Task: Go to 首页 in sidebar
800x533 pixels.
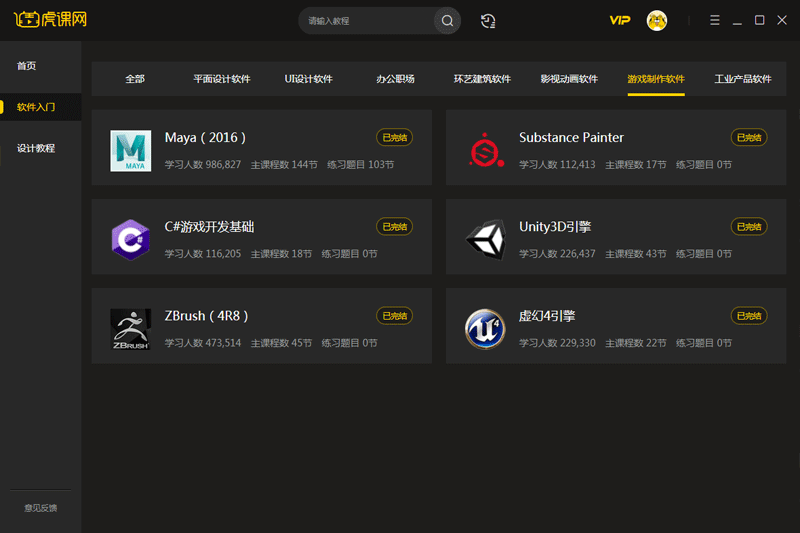Action: pos(27,66)
